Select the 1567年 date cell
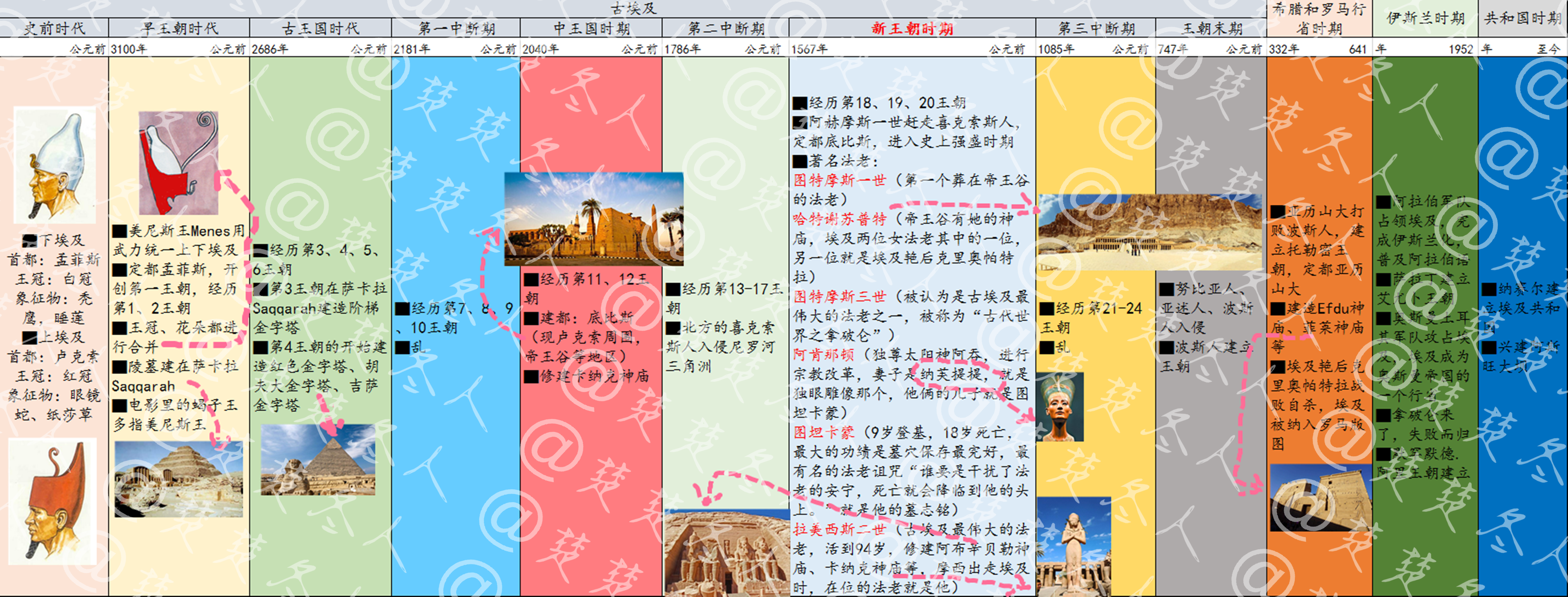 [809, 49]
